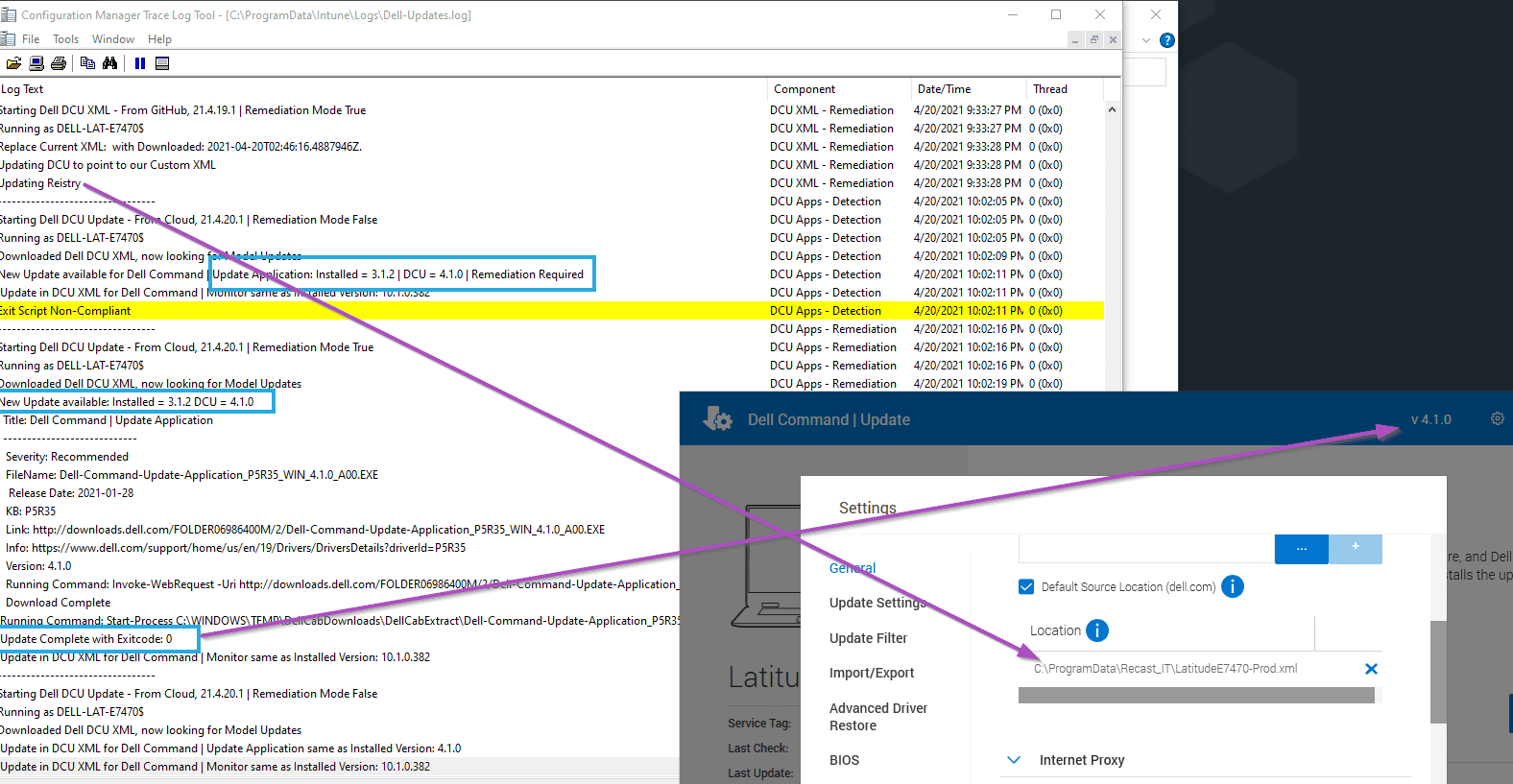Click the Component column header

tap(805, 89)
